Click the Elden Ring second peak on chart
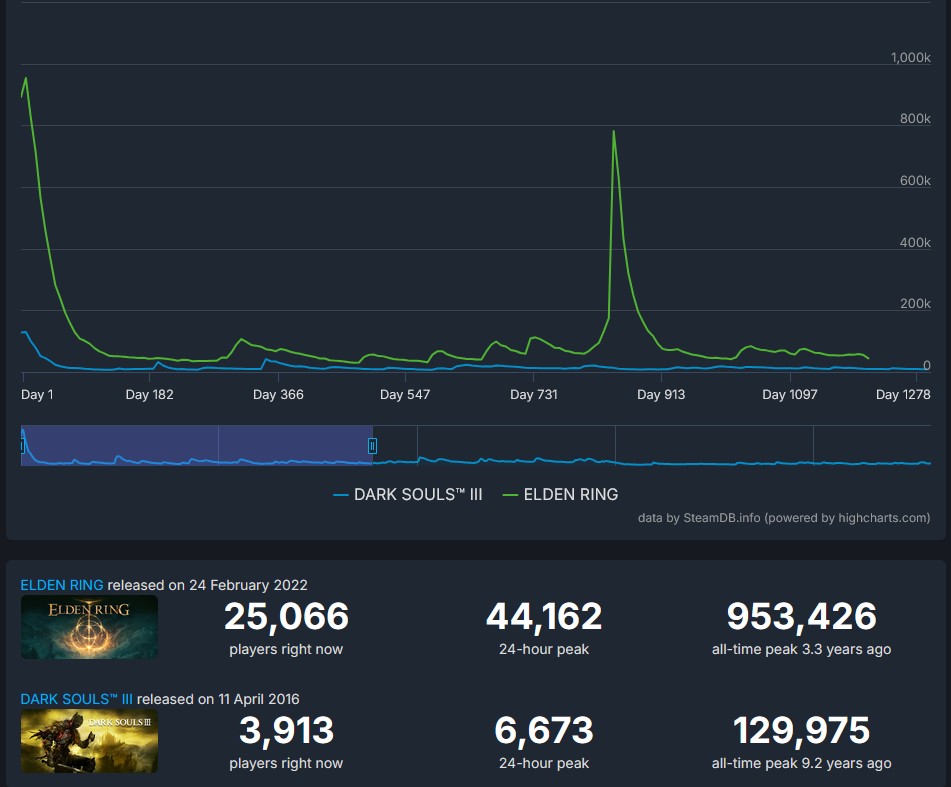The height and width of the screenshot is (787, 951). click(614, 132)
